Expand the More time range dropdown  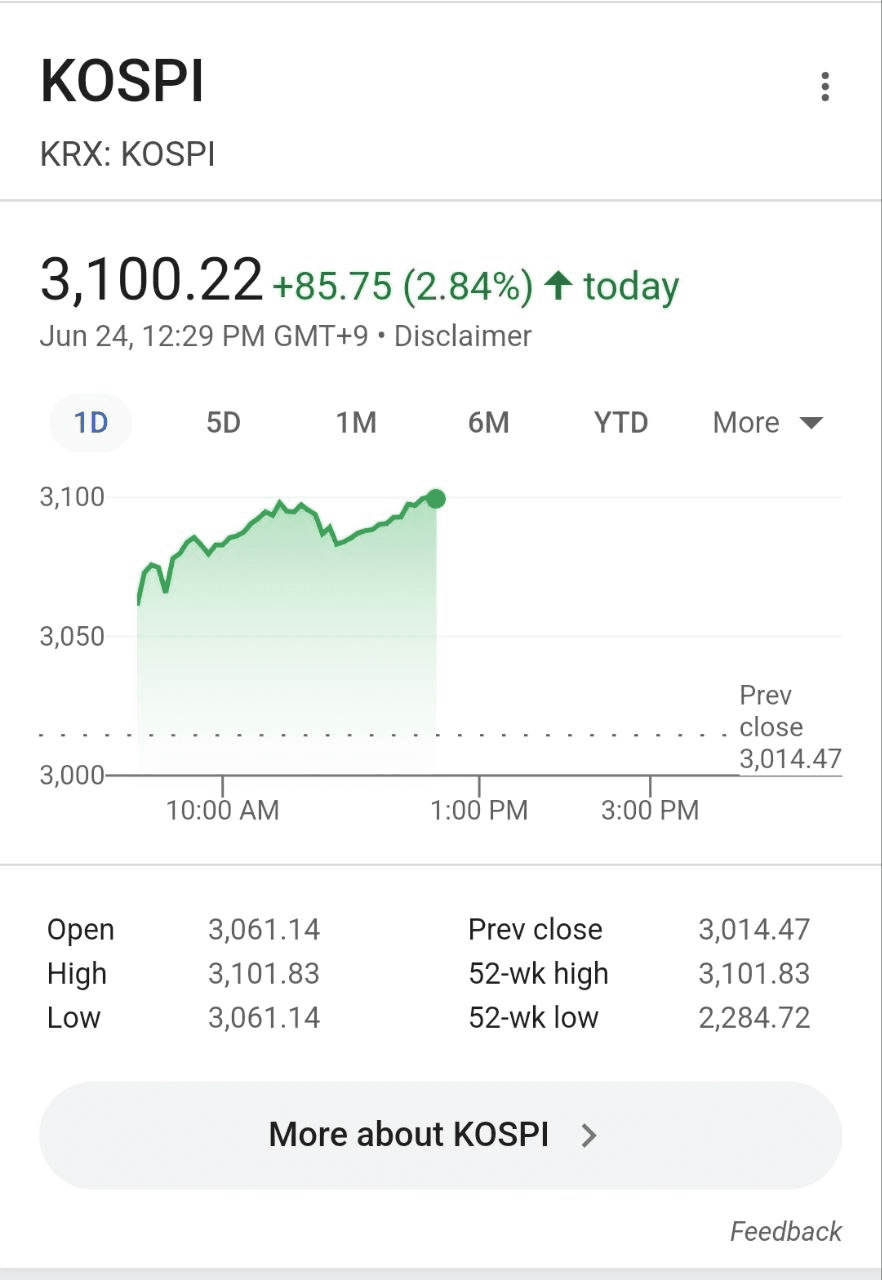tap(768, 423)
